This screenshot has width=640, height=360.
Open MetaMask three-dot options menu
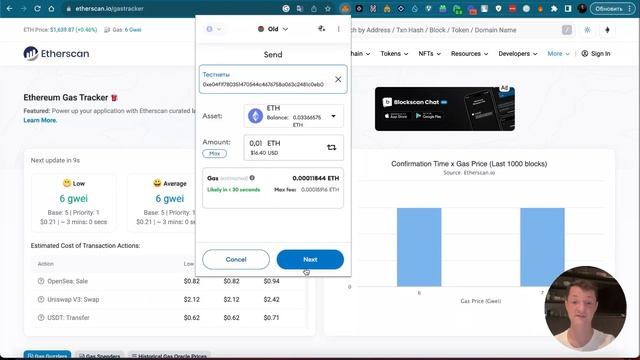point(338,29)
